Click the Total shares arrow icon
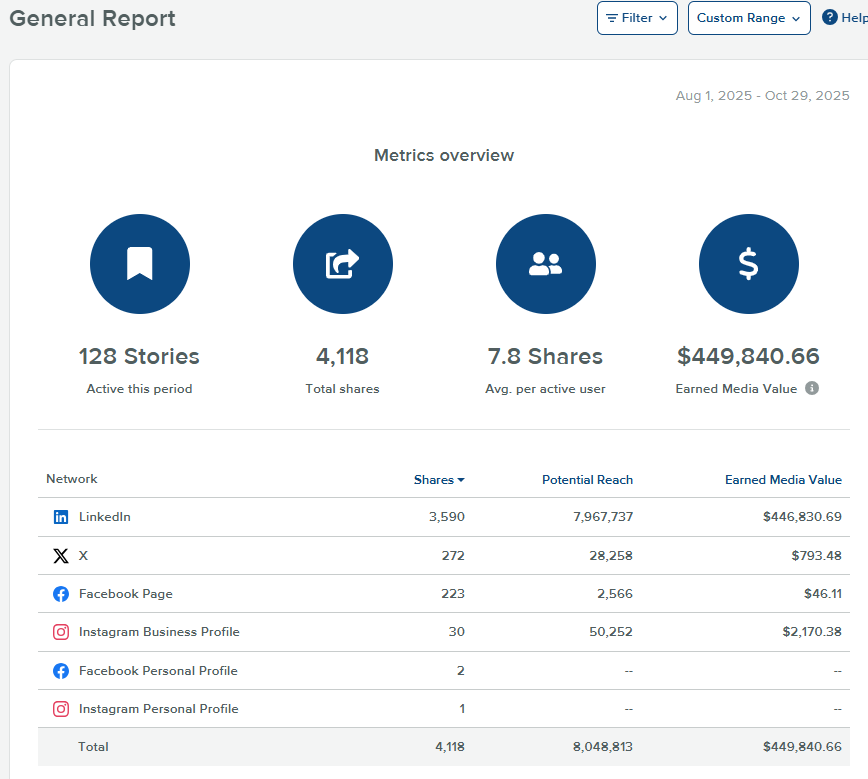The height and width of the screenshot is (779, 868). click(x=342, y=263)
